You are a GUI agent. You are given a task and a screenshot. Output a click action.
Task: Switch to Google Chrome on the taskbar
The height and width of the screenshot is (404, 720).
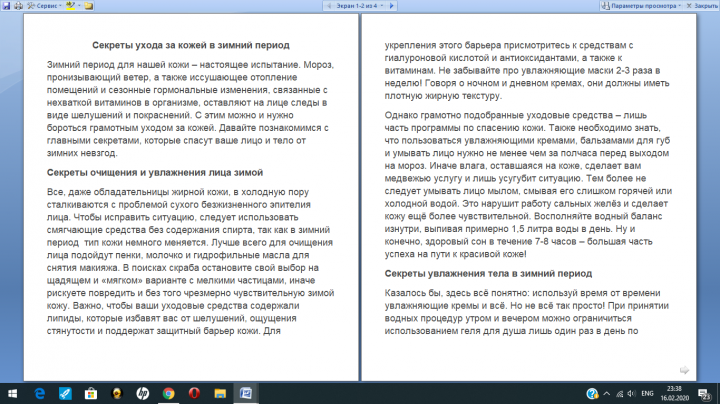point(169,393)
